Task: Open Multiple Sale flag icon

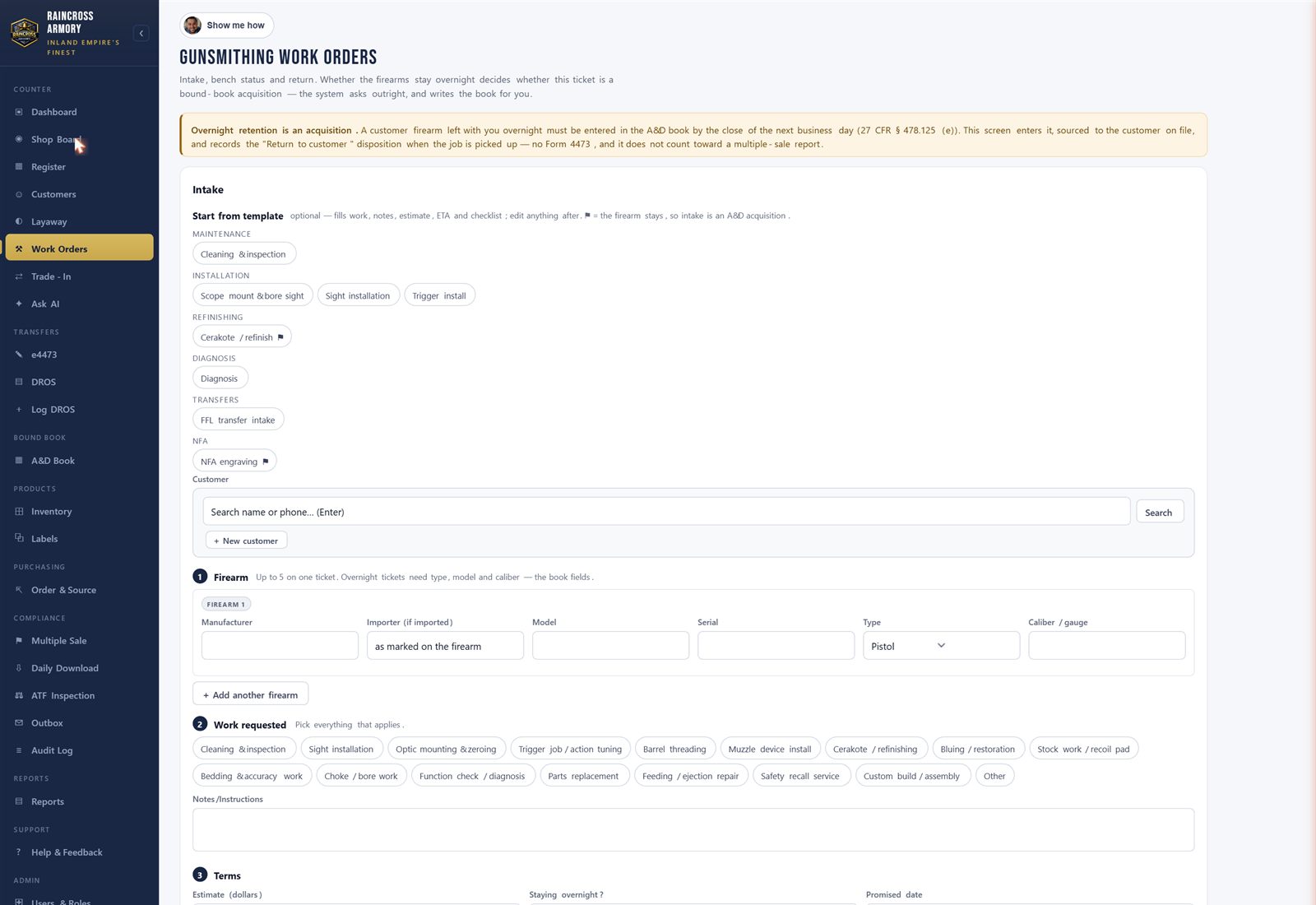Action: click(19, 641)
